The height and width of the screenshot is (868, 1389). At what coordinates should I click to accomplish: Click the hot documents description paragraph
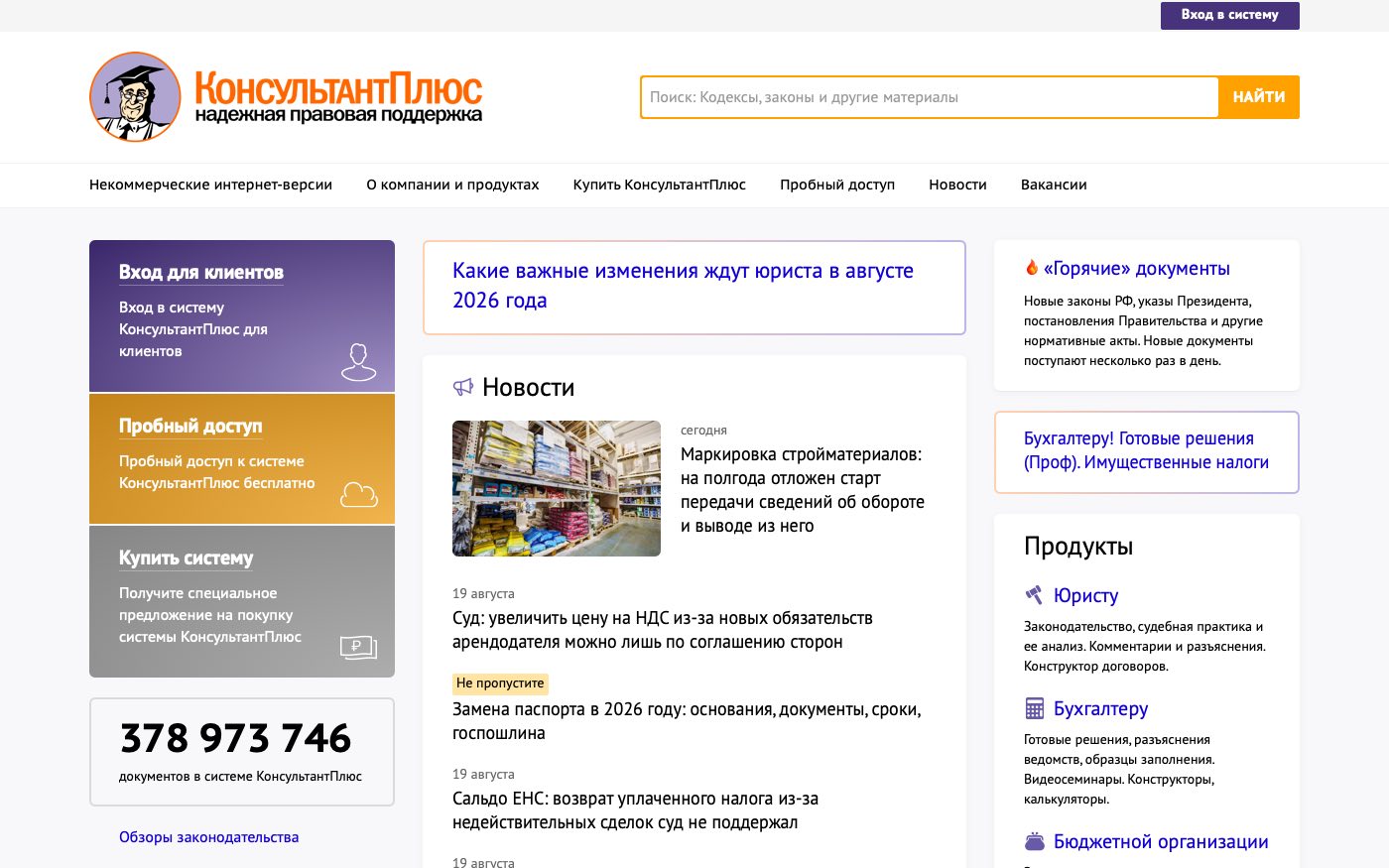point(1143,330)
